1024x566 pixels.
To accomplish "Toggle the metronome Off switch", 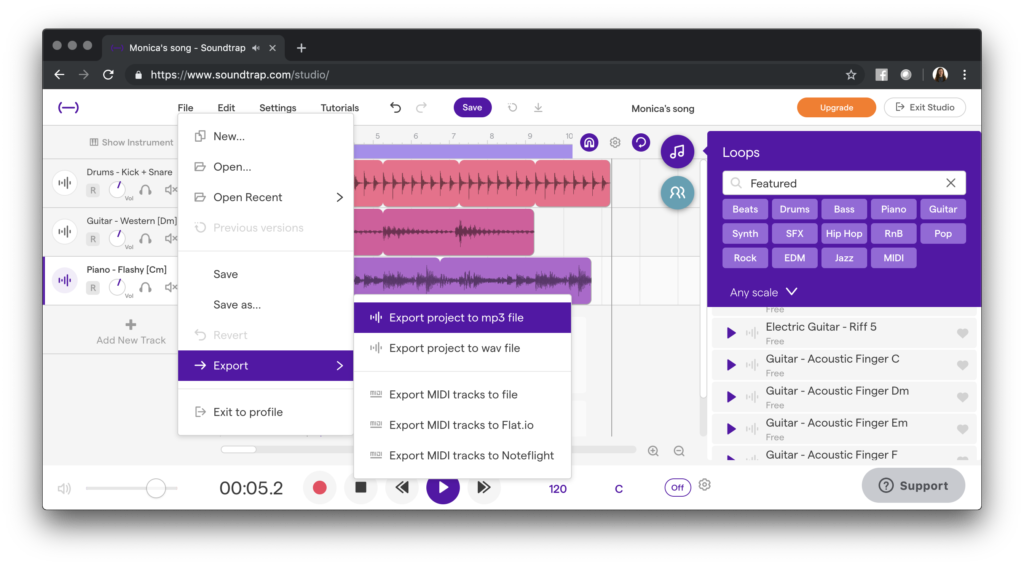I will coord(678,488).
